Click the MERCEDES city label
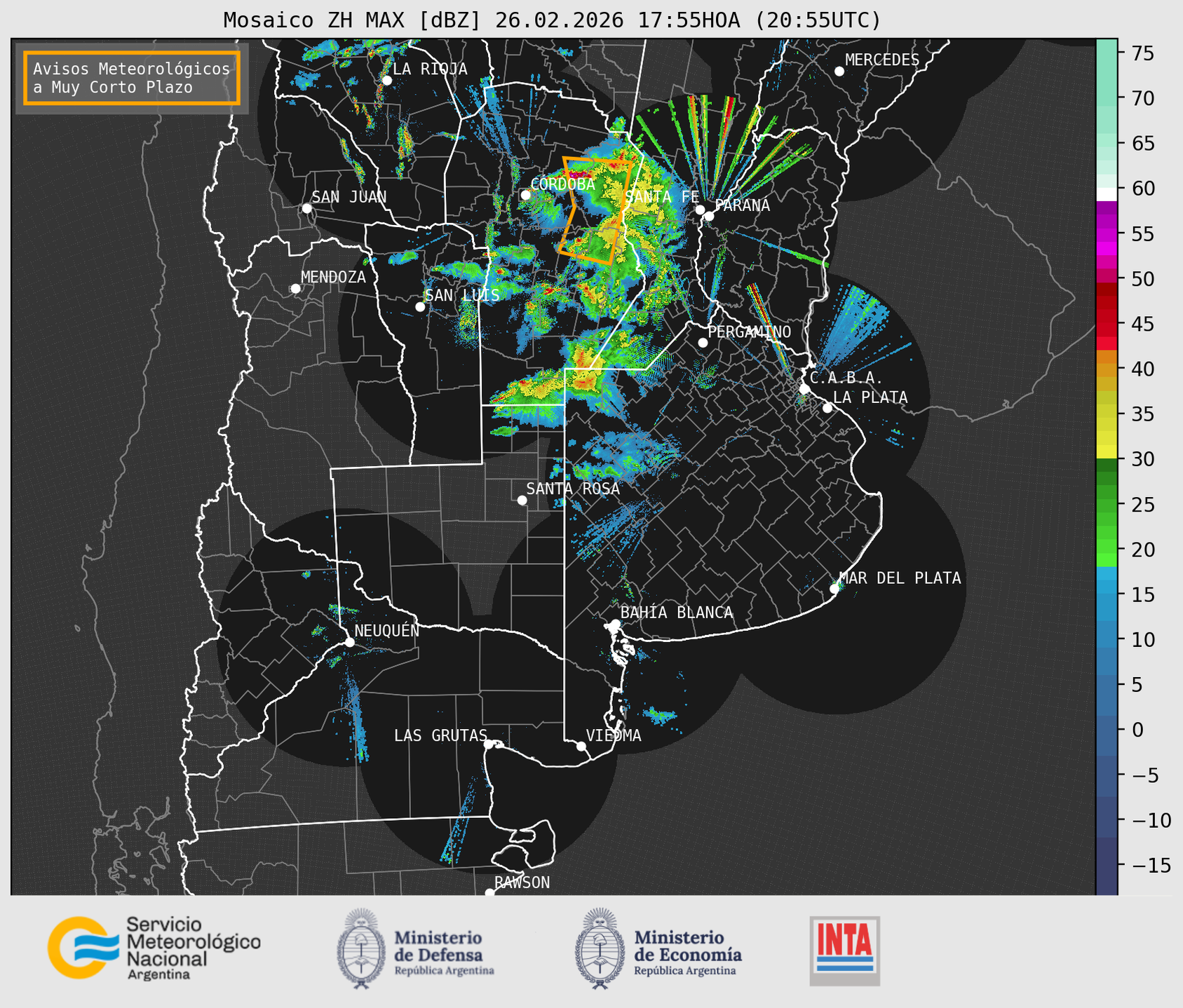The width and height of the screenshot is (1183, 1008). [x=882, y=60]
